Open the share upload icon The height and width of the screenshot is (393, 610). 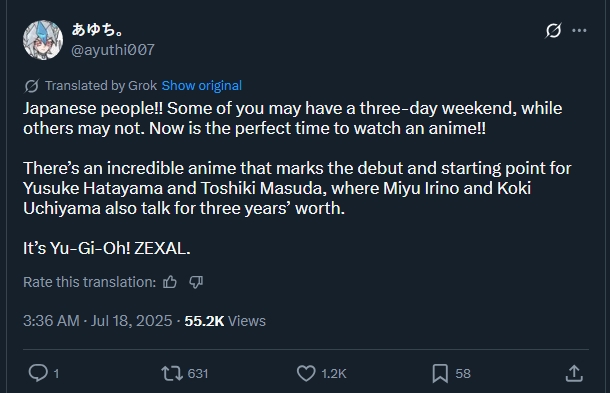tap(574, 373)
